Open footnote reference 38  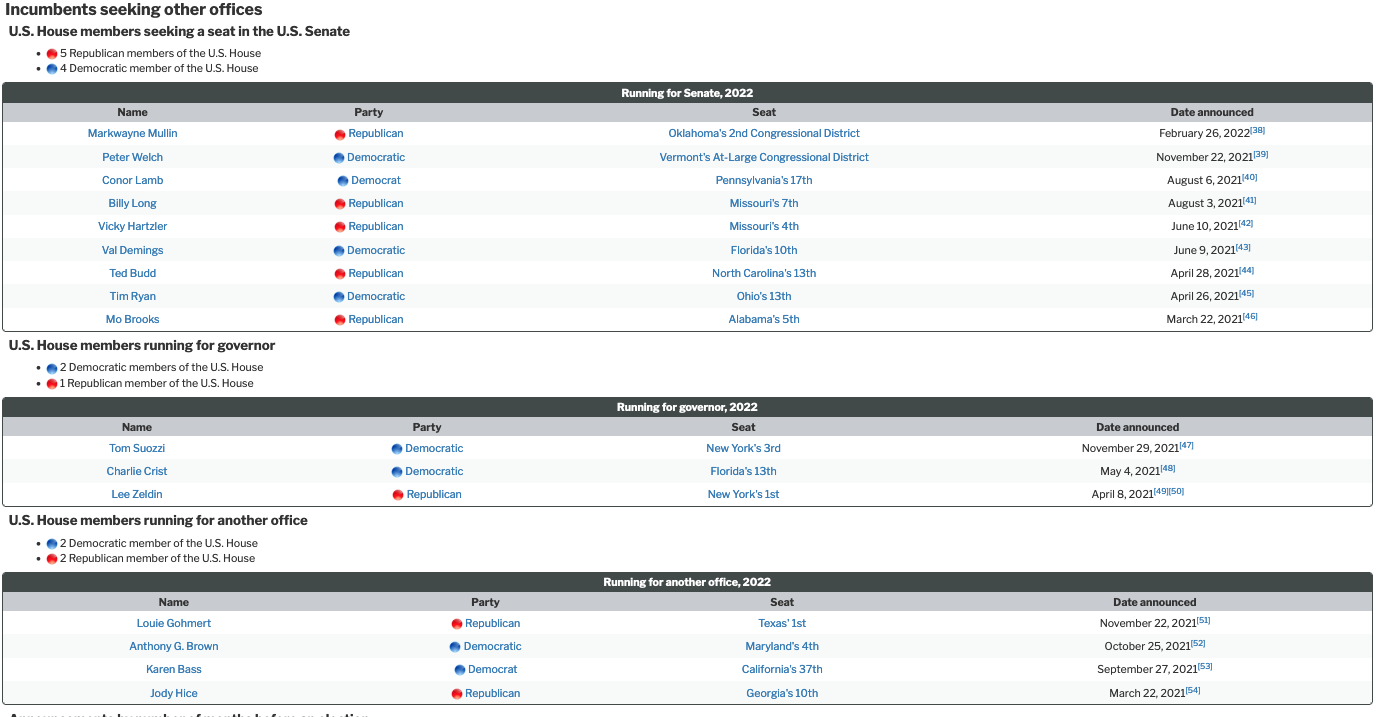[x=1258, y=131]
